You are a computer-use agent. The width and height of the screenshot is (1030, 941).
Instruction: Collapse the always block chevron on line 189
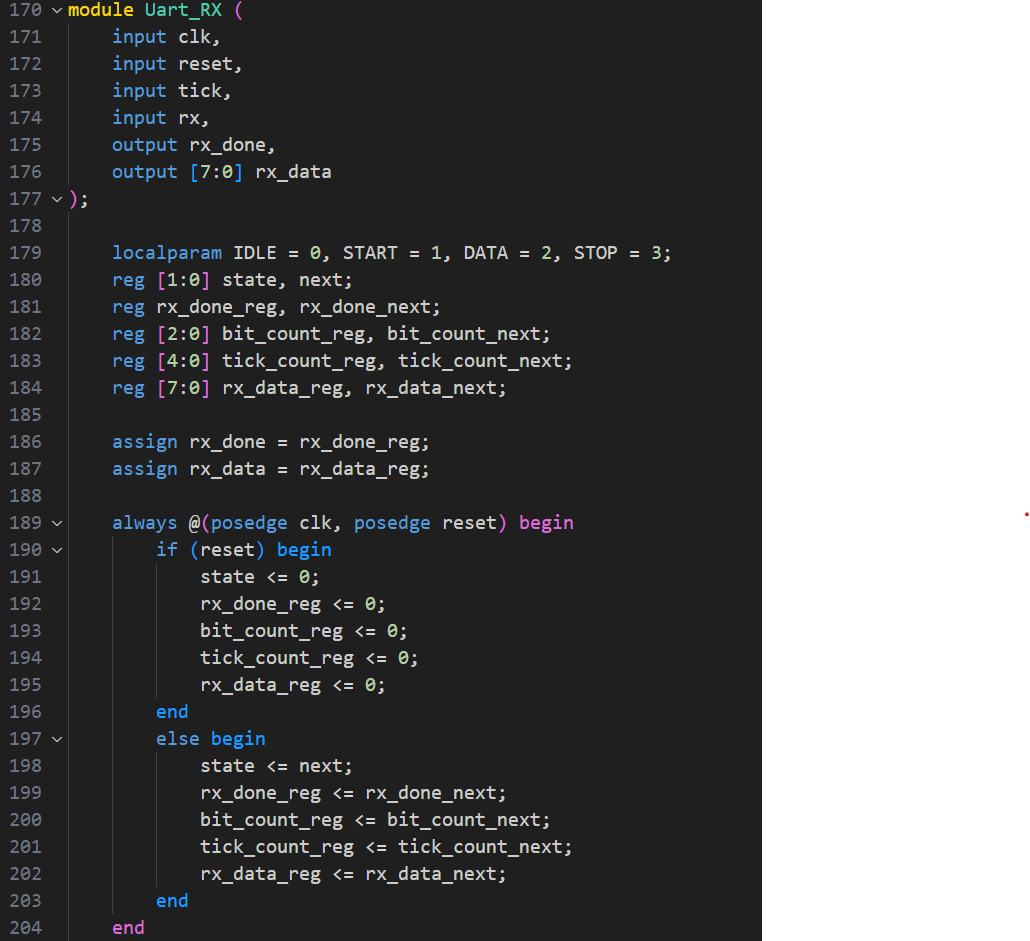pos(57,523)
